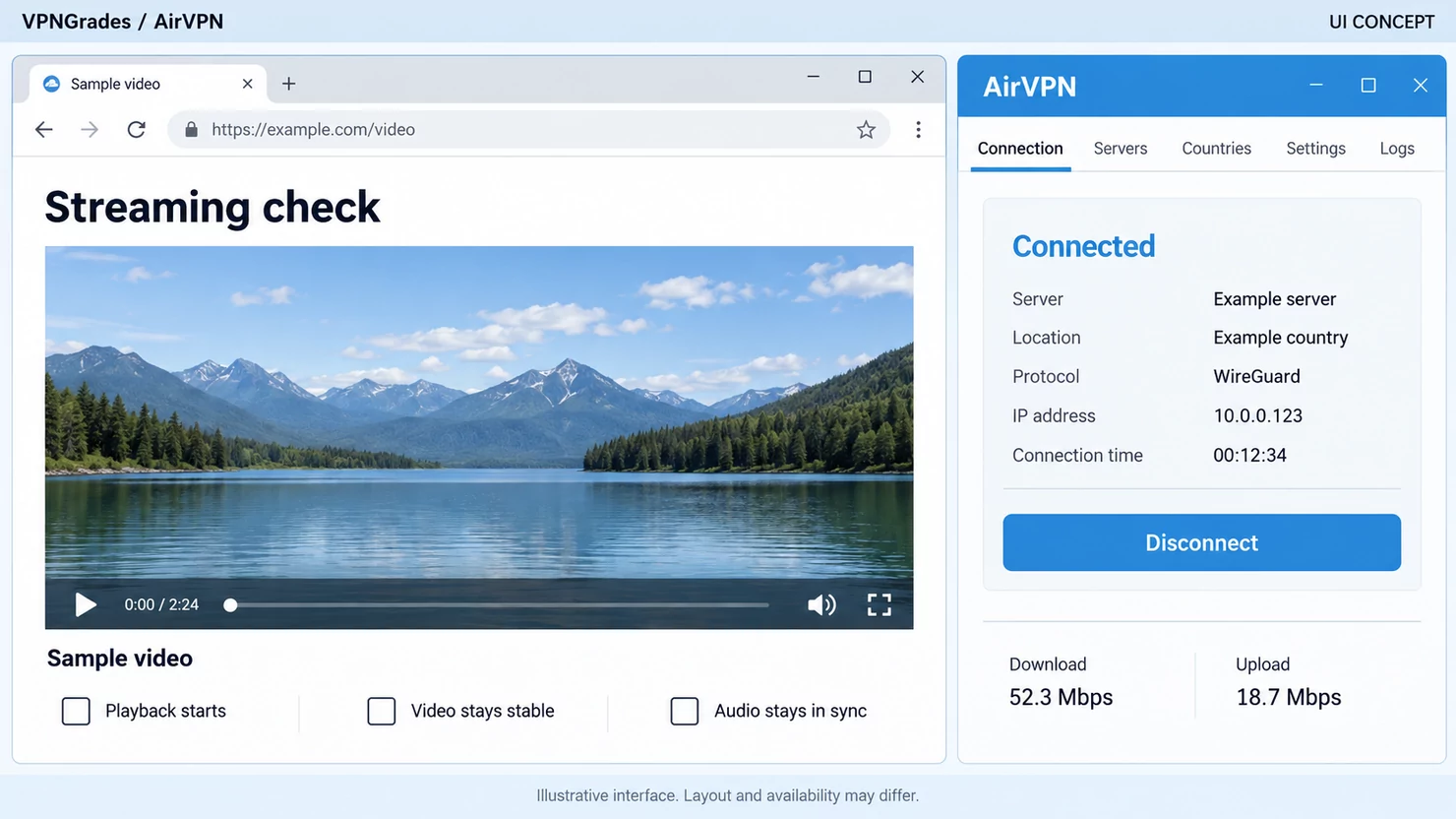1456x819 pixels.
Task: Open the browser three-dot menu
Action: click(918, 130)
